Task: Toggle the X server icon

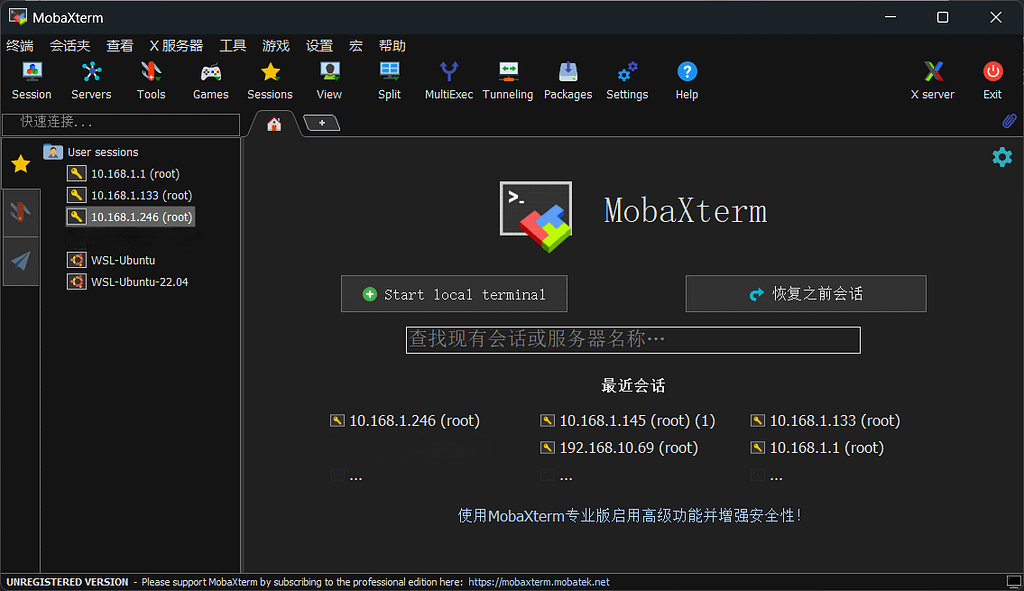Action: click(932, 80)
